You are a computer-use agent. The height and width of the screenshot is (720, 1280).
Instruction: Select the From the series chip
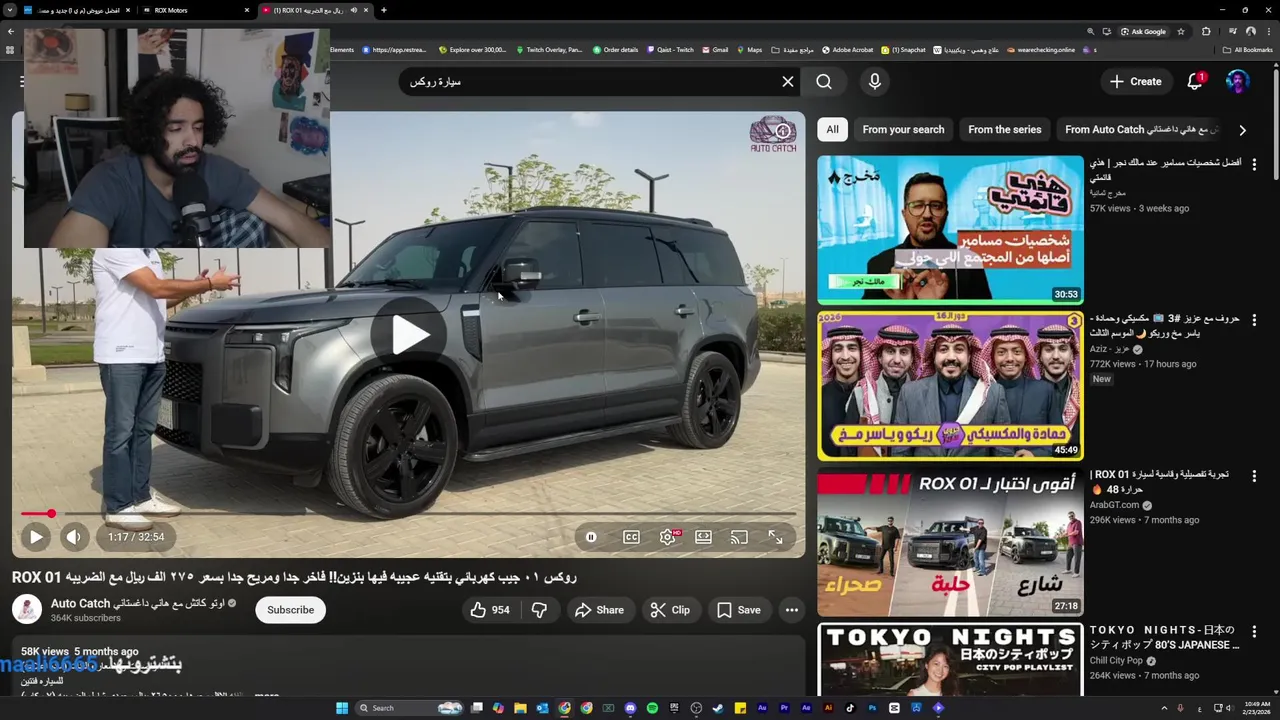(x=1004, y=129)
